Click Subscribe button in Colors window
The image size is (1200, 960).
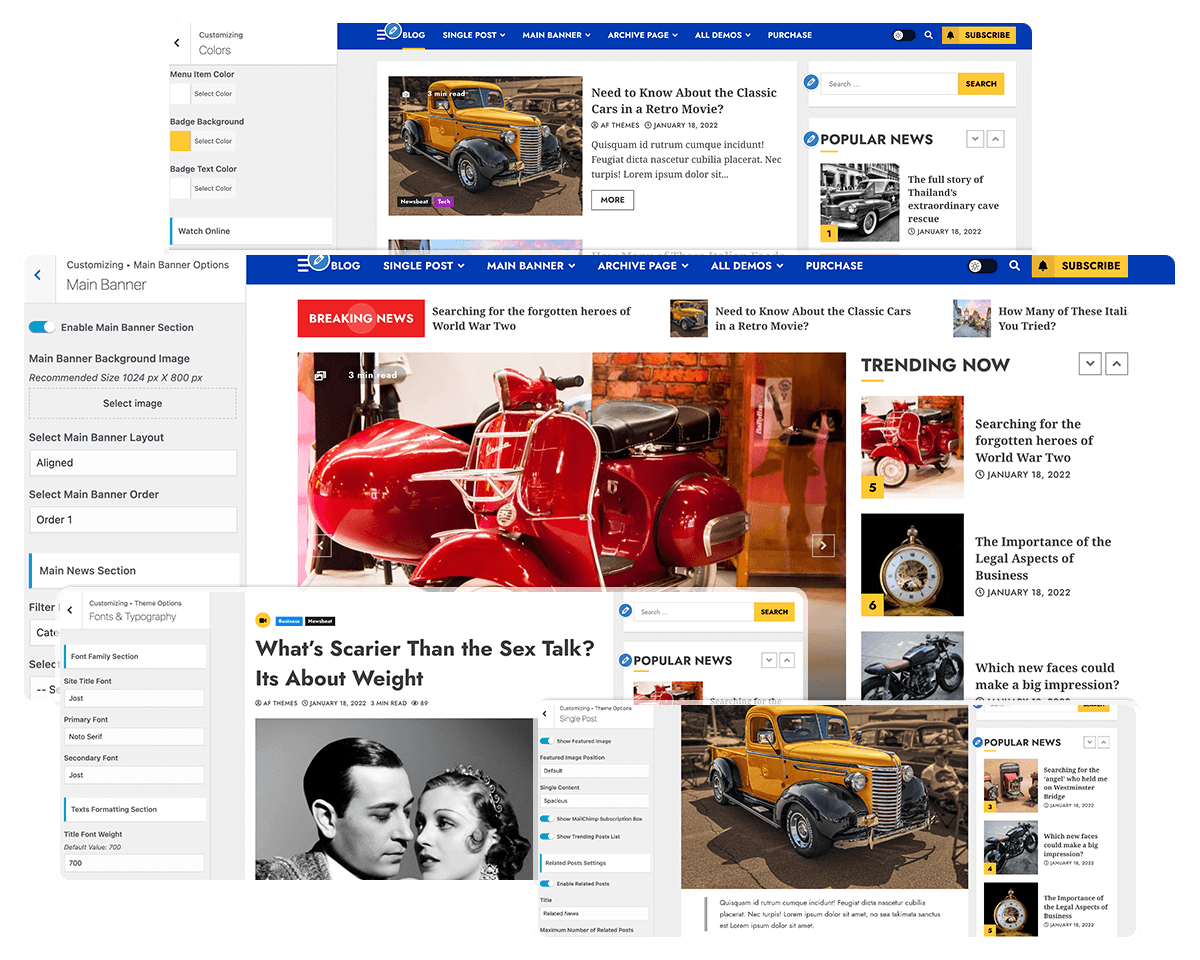coord(979,35)
